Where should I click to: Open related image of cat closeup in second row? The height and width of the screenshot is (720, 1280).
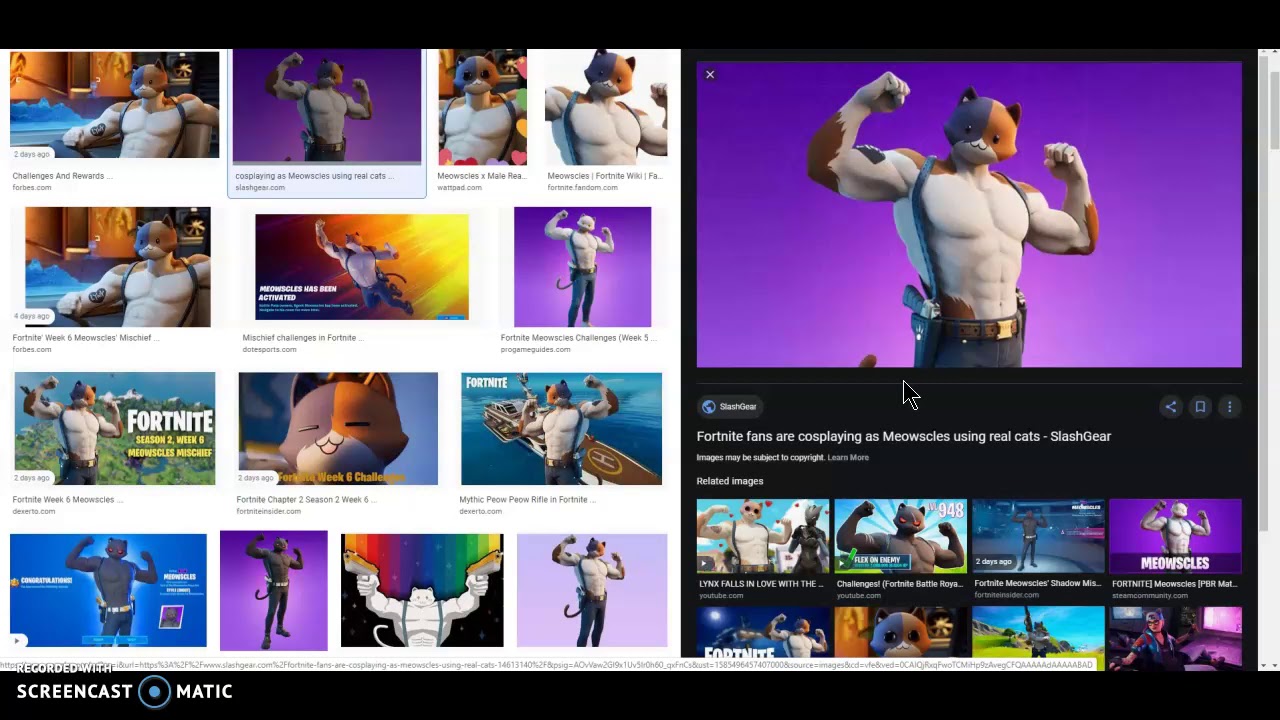pos(900,632)
